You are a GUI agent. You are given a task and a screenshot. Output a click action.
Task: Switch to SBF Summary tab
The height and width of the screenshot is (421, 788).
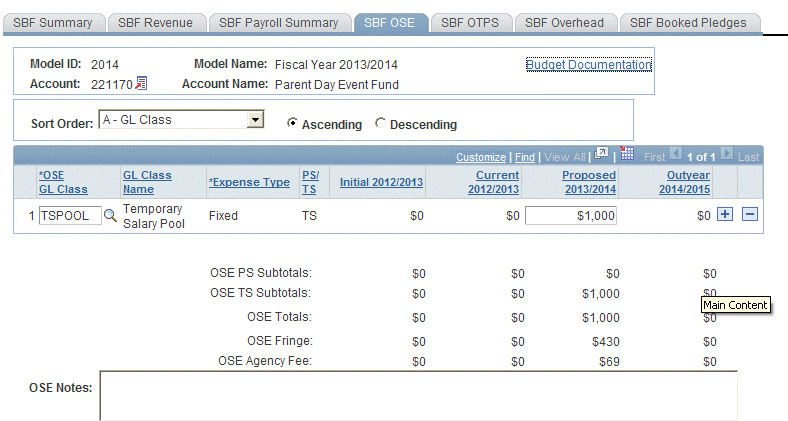pyautogui.click(x=53, y=22)
